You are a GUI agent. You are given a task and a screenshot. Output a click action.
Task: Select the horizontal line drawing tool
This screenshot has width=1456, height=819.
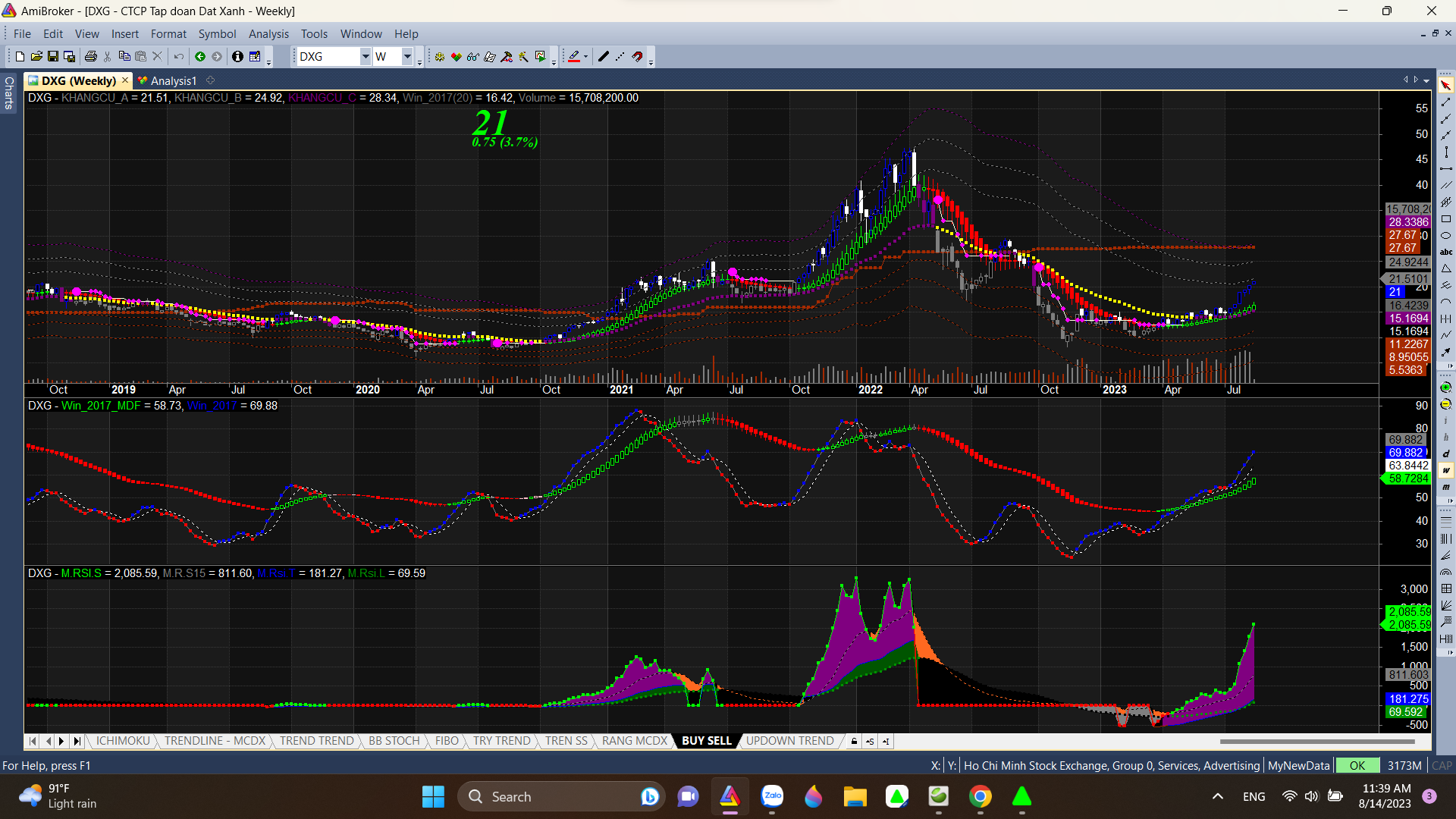tap(1446, 168)
